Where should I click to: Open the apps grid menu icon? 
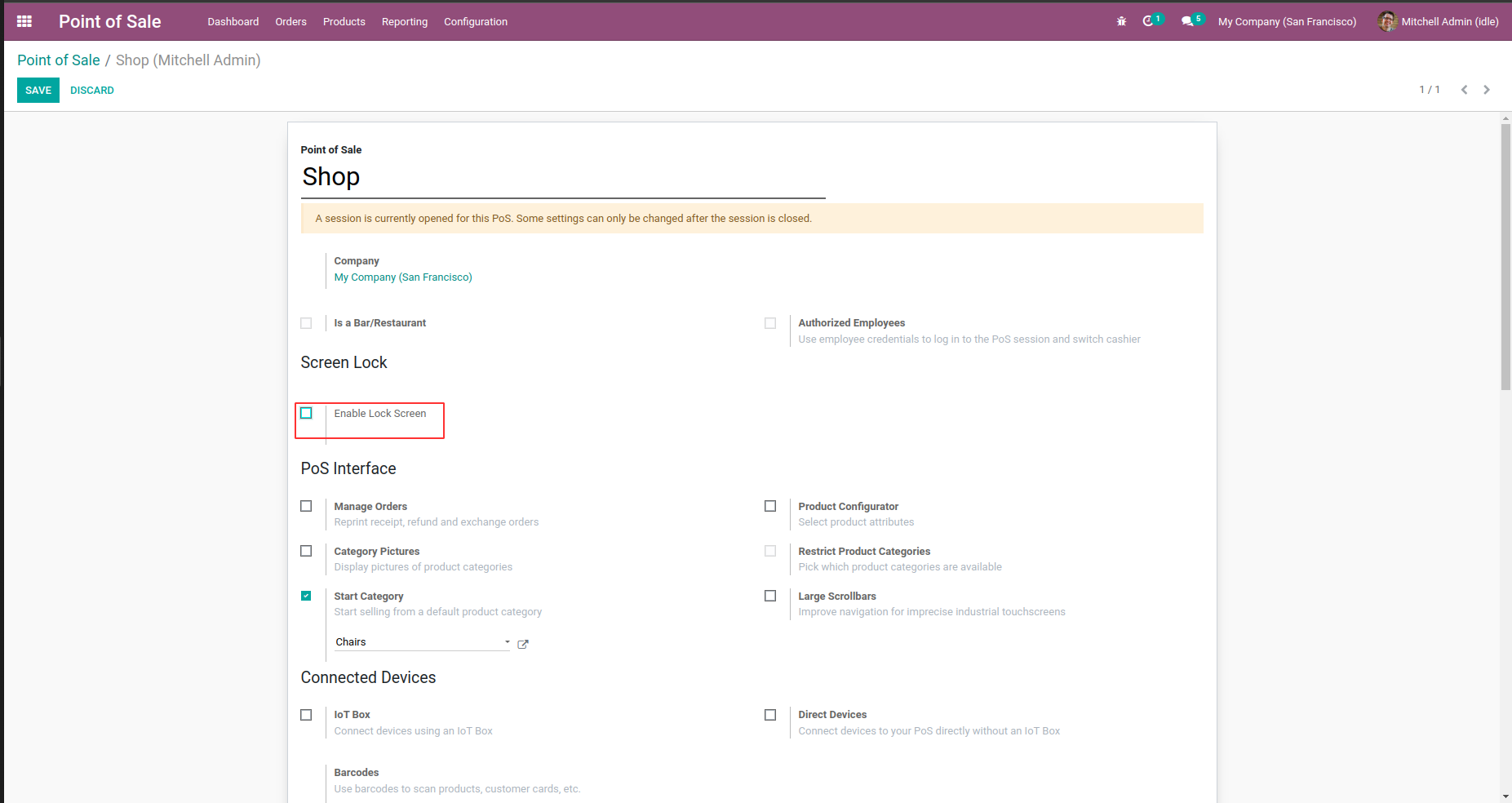pos(24,21)
